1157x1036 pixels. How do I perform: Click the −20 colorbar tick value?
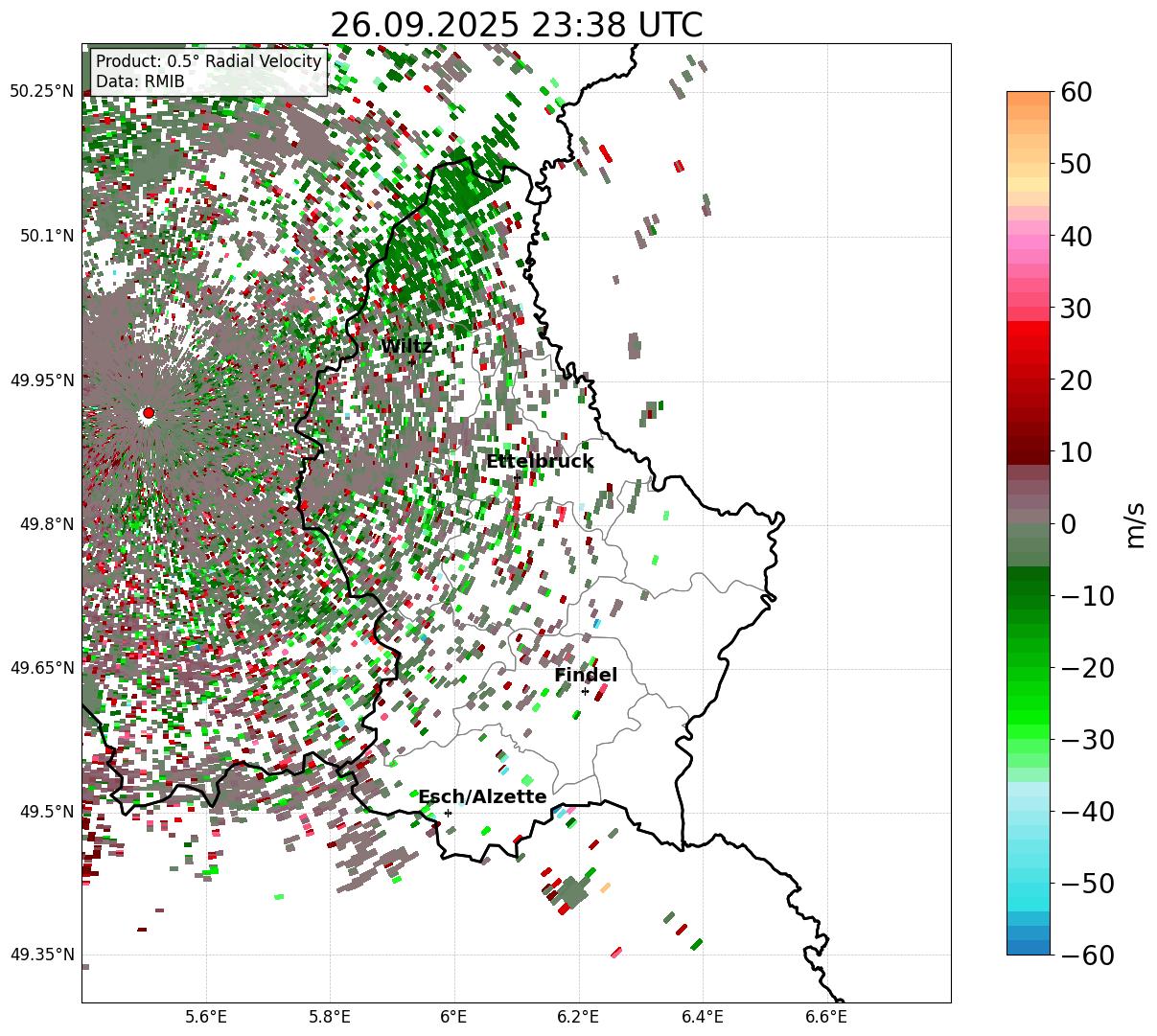click(1087, 667)
